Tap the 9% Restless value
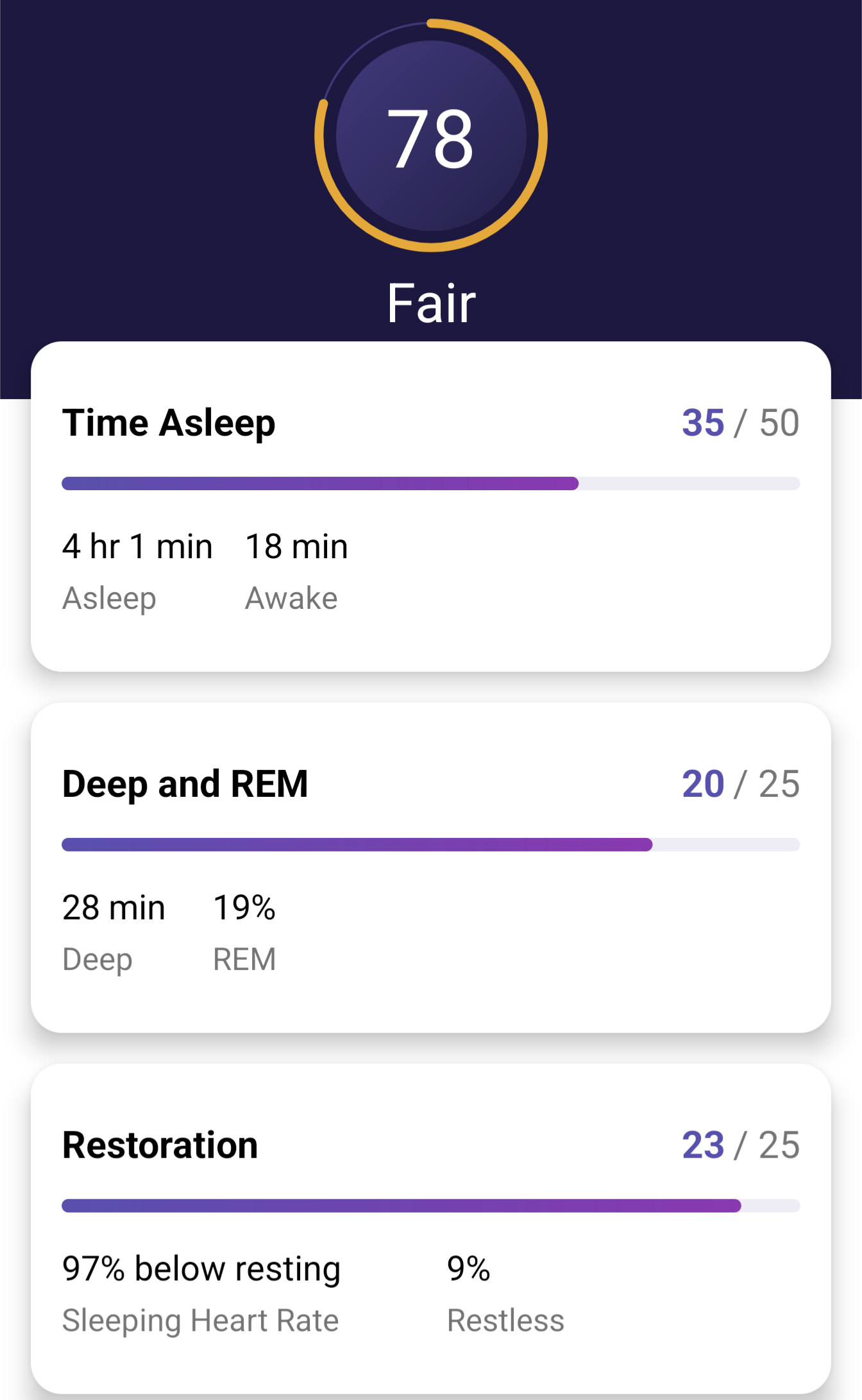Viewport: 862px width, 1400px height. (x=469, y=1269)
